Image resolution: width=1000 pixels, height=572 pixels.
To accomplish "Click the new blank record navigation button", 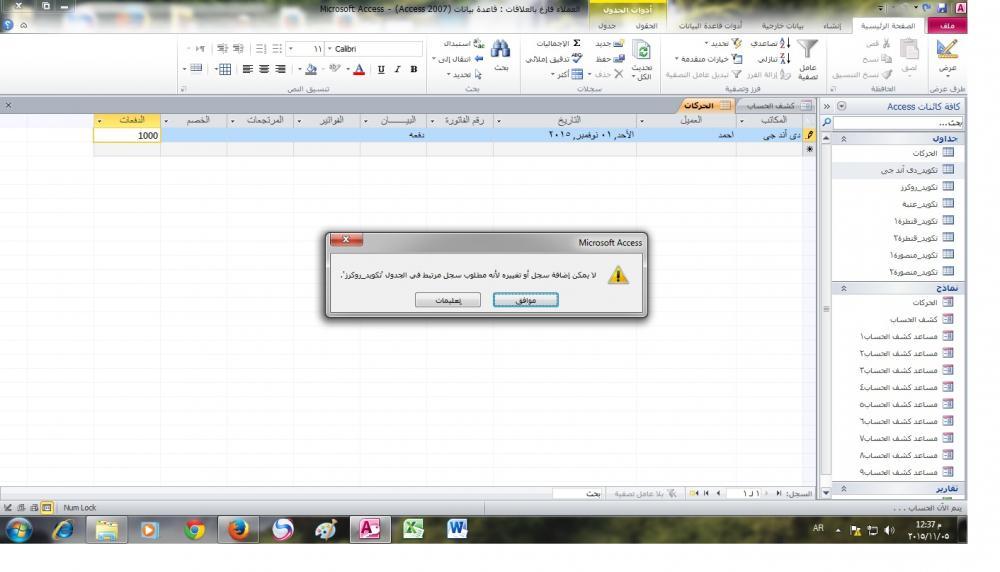I will point(694,493).
